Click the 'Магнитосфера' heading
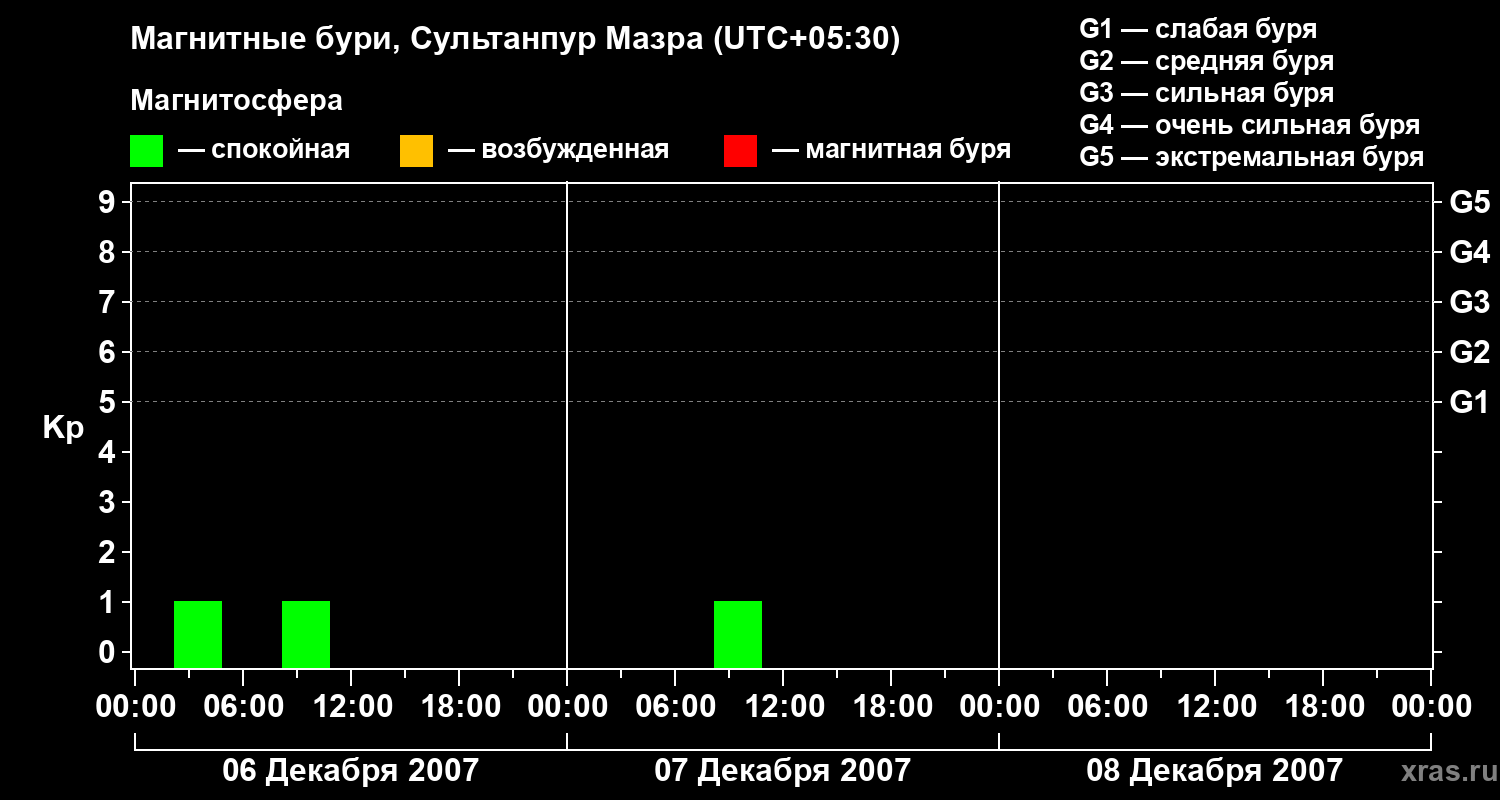 tap(236, 101)
